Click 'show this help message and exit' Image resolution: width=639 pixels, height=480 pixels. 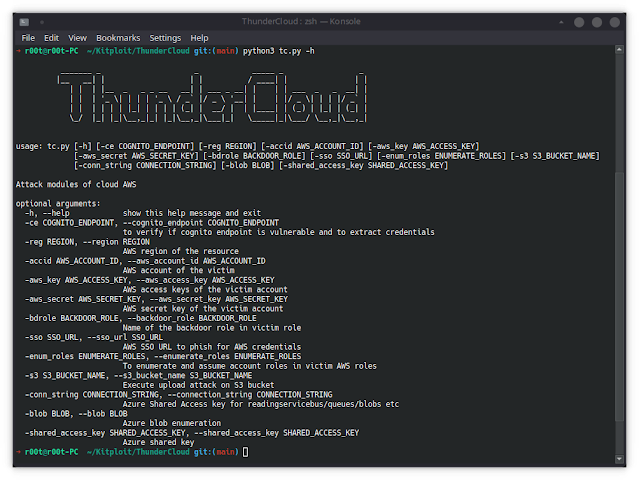[192, 213]
